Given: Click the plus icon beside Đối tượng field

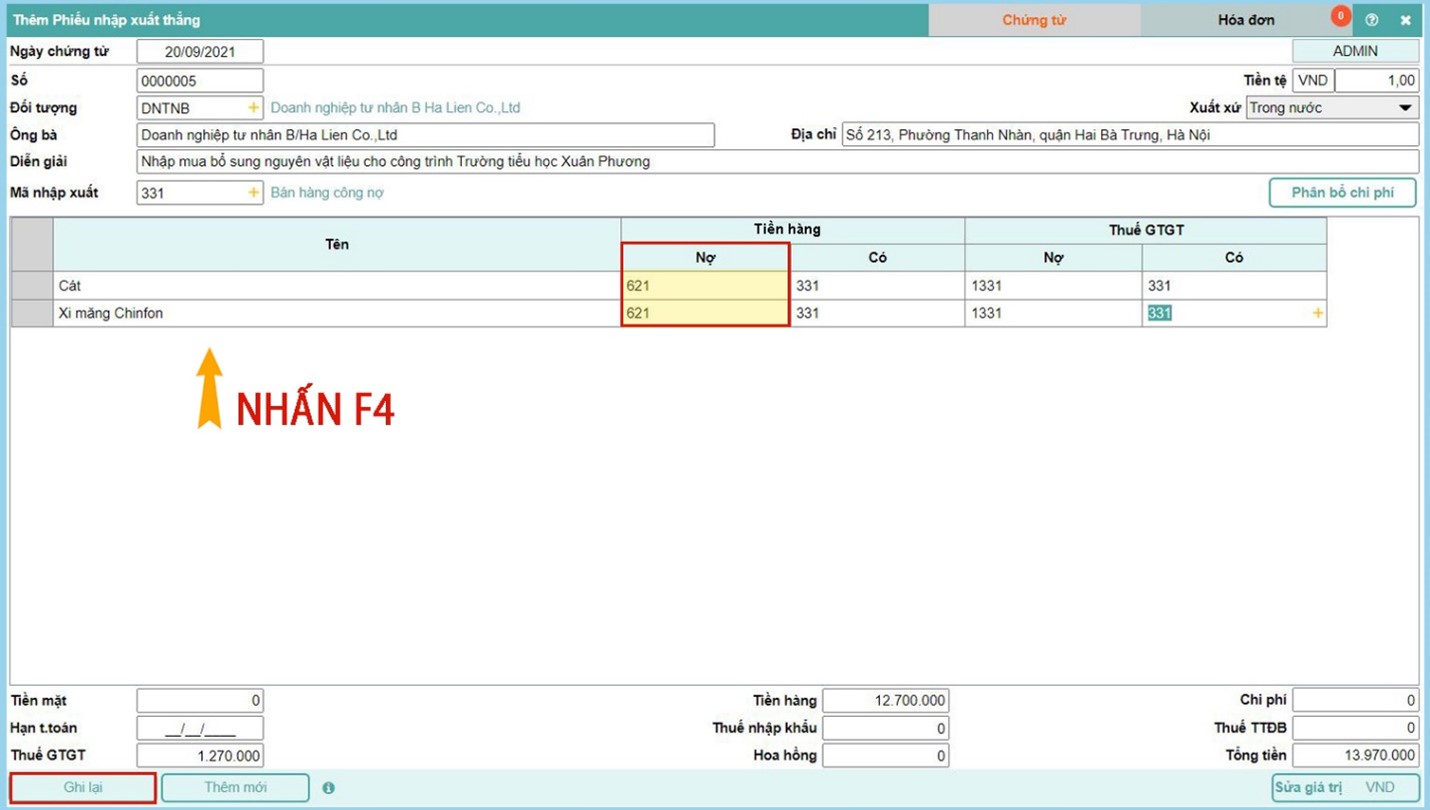Looking at the screenshot, I should point(253,108).
